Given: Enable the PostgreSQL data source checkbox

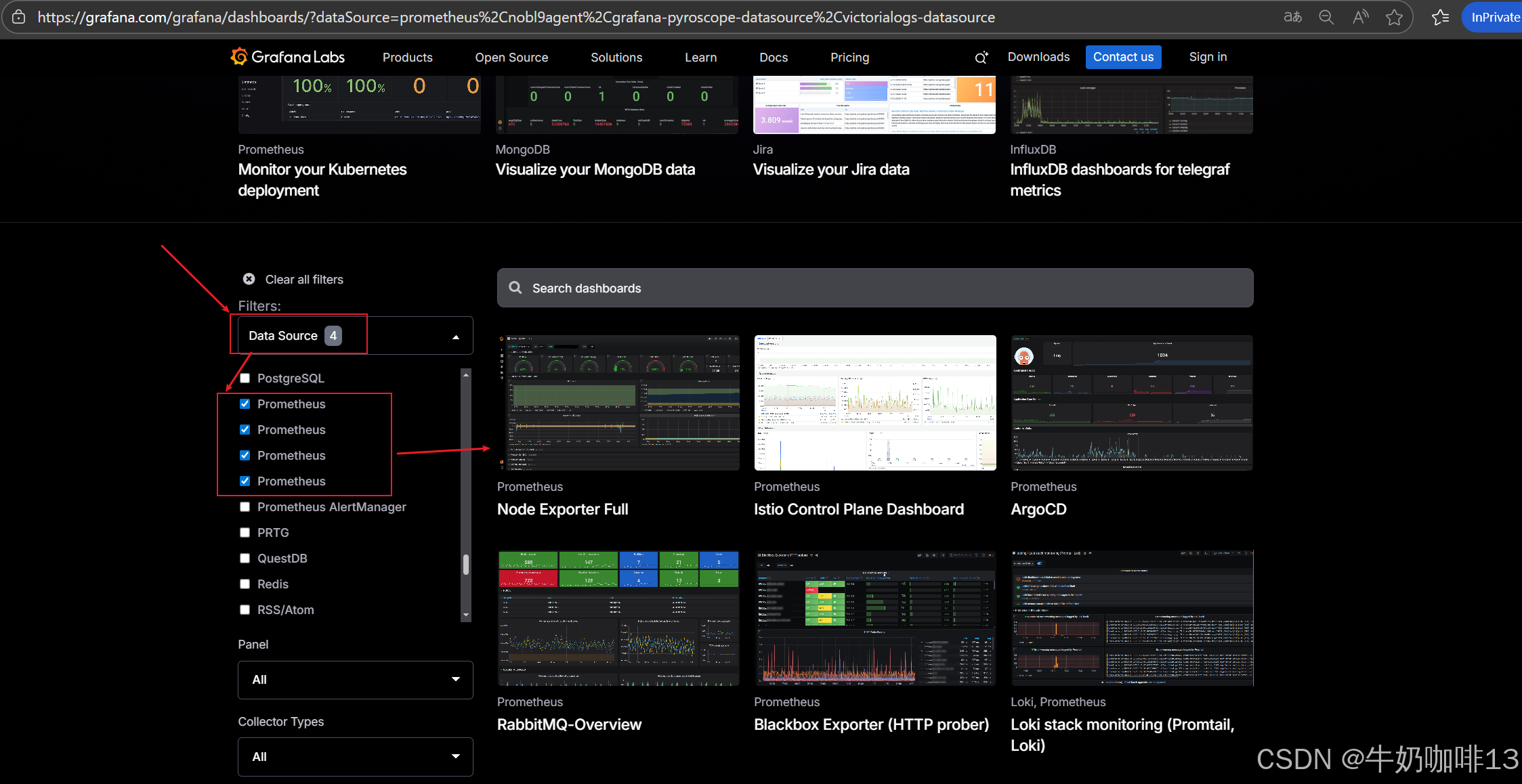Looking at the screenshot, I should (245, 378).
